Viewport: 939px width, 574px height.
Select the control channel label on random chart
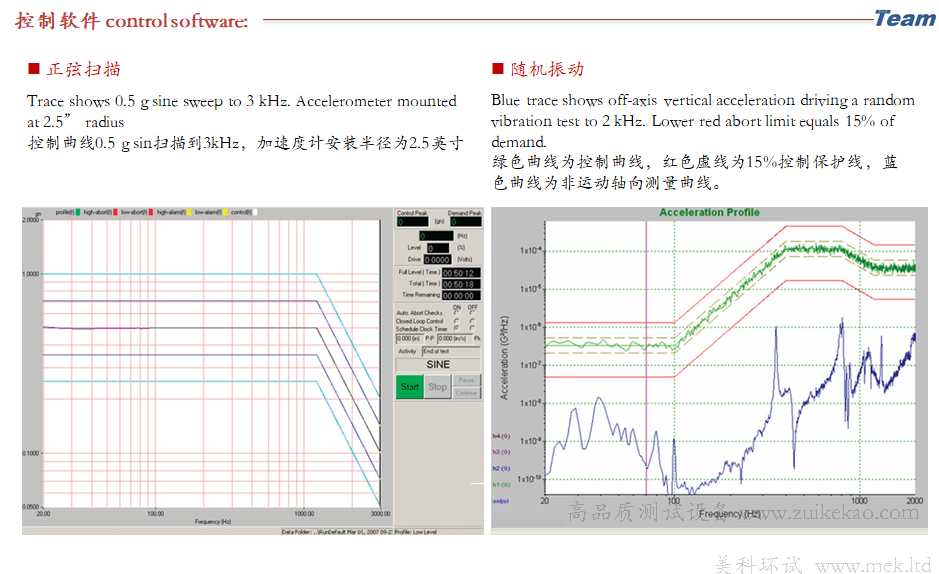click(x=500, y=500)
